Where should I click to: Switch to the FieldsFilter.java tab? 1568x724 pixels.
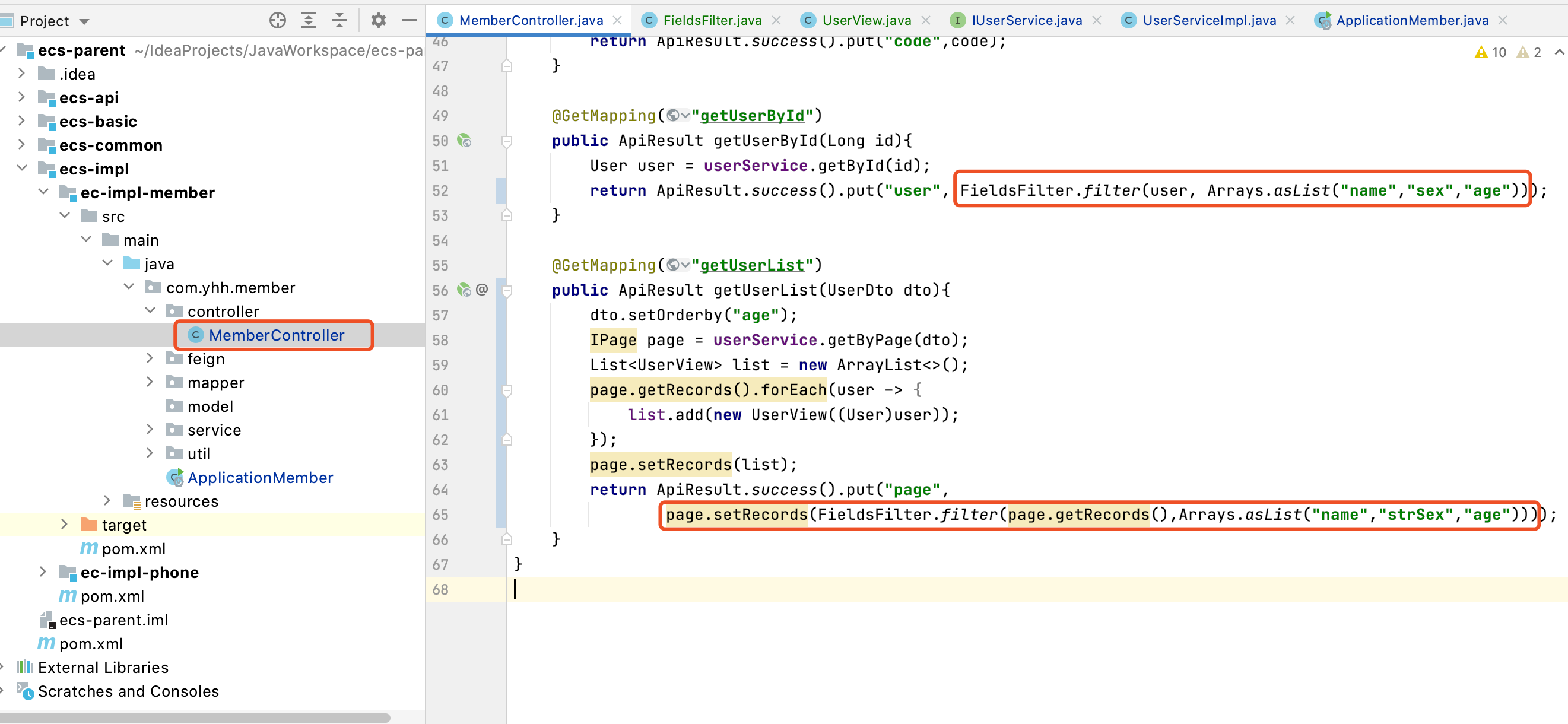[712, 21]
